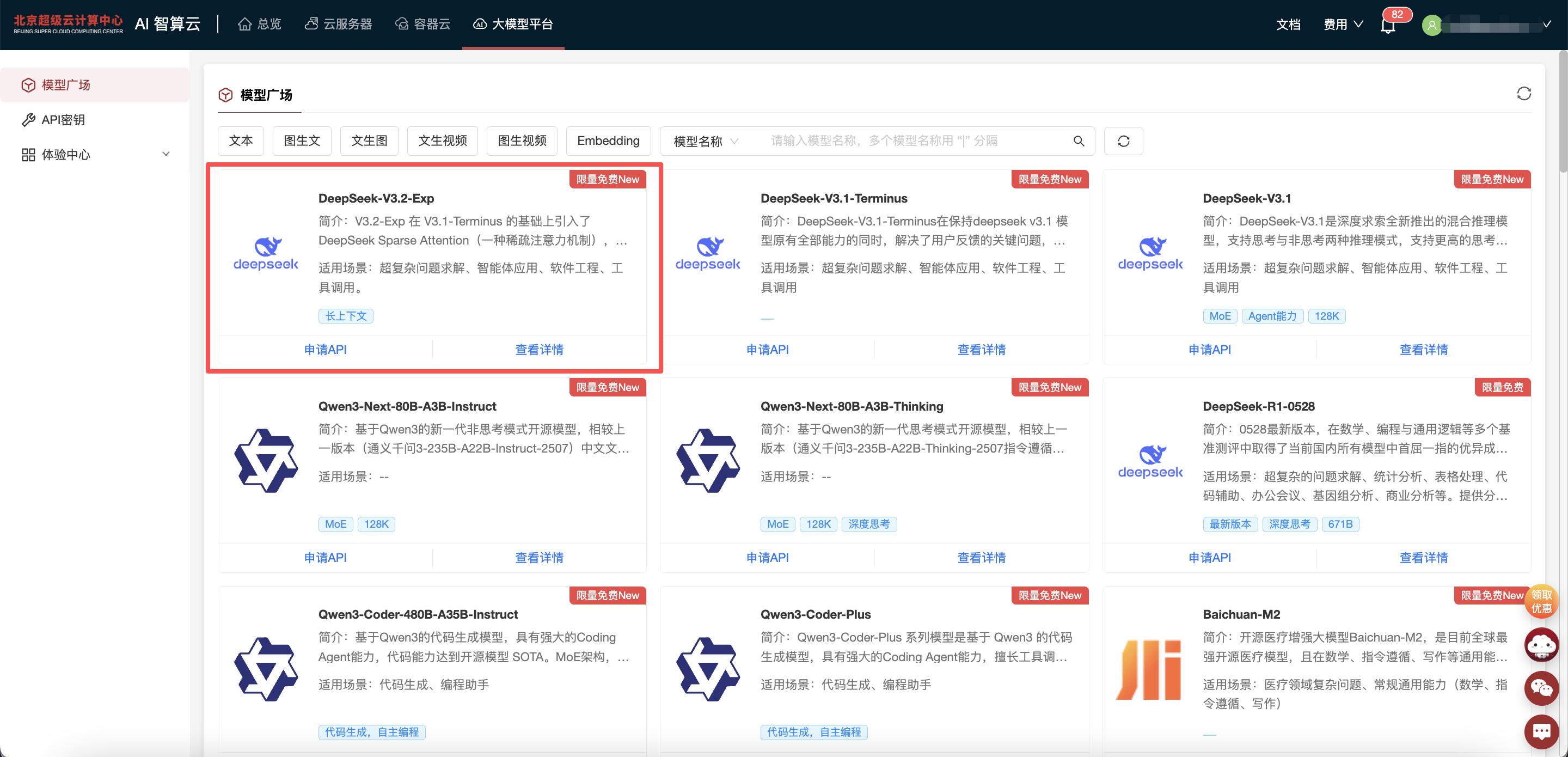Click refresh icon at panel top right
1568x757 pixels.
pyautogui.click(x=1523, y=94)
